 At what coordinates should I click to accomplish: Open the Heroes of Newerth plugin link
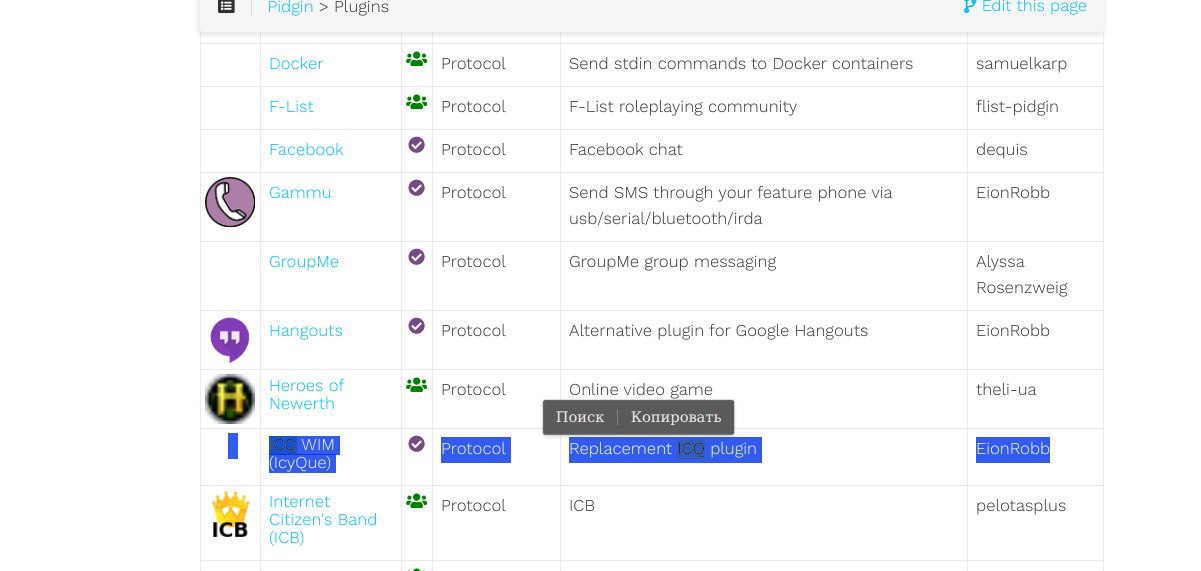coord(306,395)
